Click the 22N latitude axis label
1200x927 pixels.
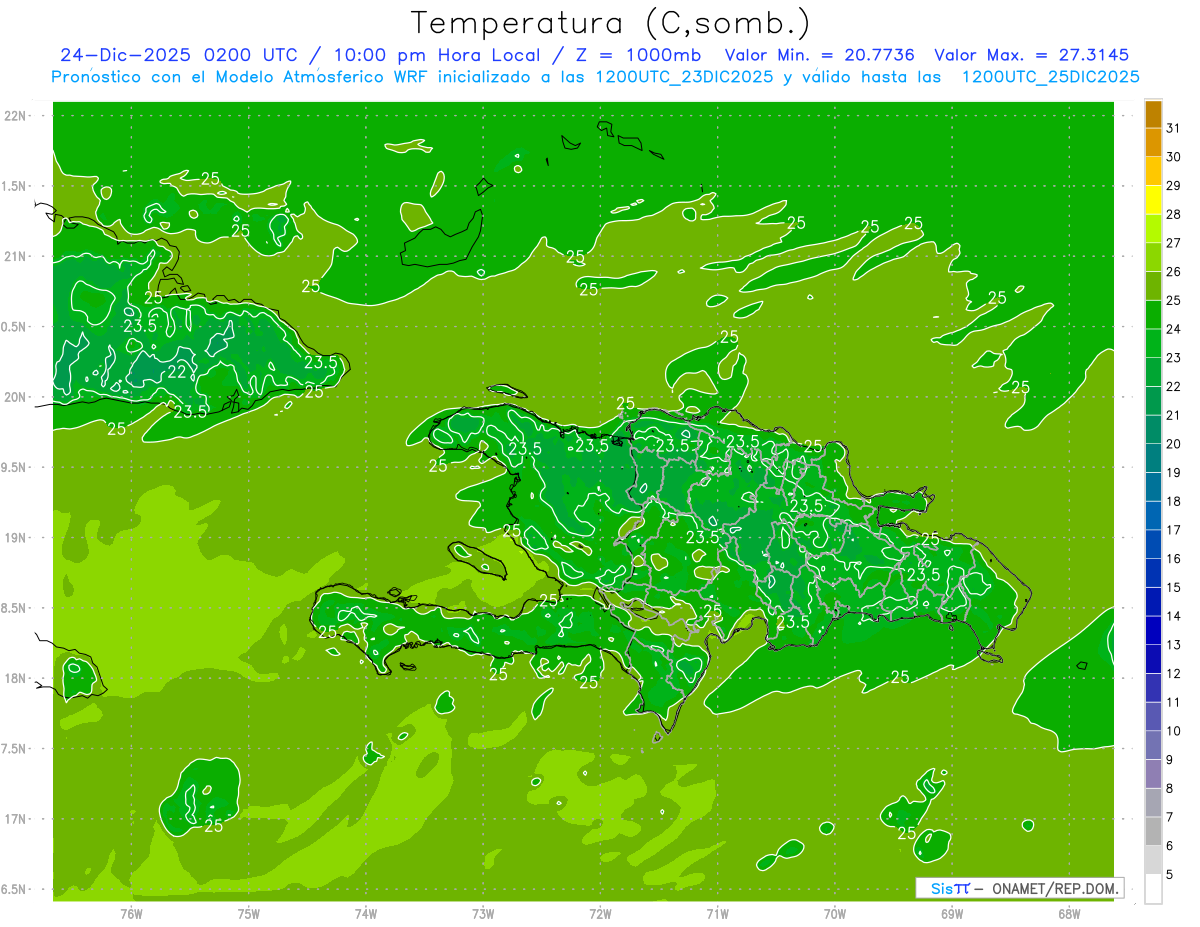tap(15, 116)
